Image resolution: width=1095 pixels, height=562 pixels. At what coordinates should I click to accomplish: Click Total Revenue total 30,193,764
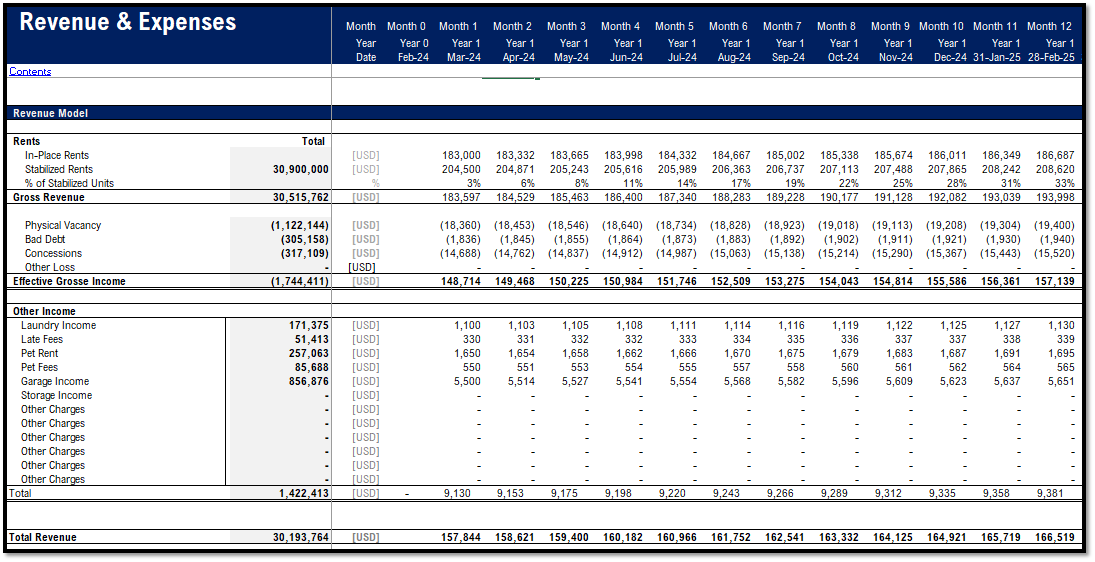pyautogui.click(x=300, y=538)
